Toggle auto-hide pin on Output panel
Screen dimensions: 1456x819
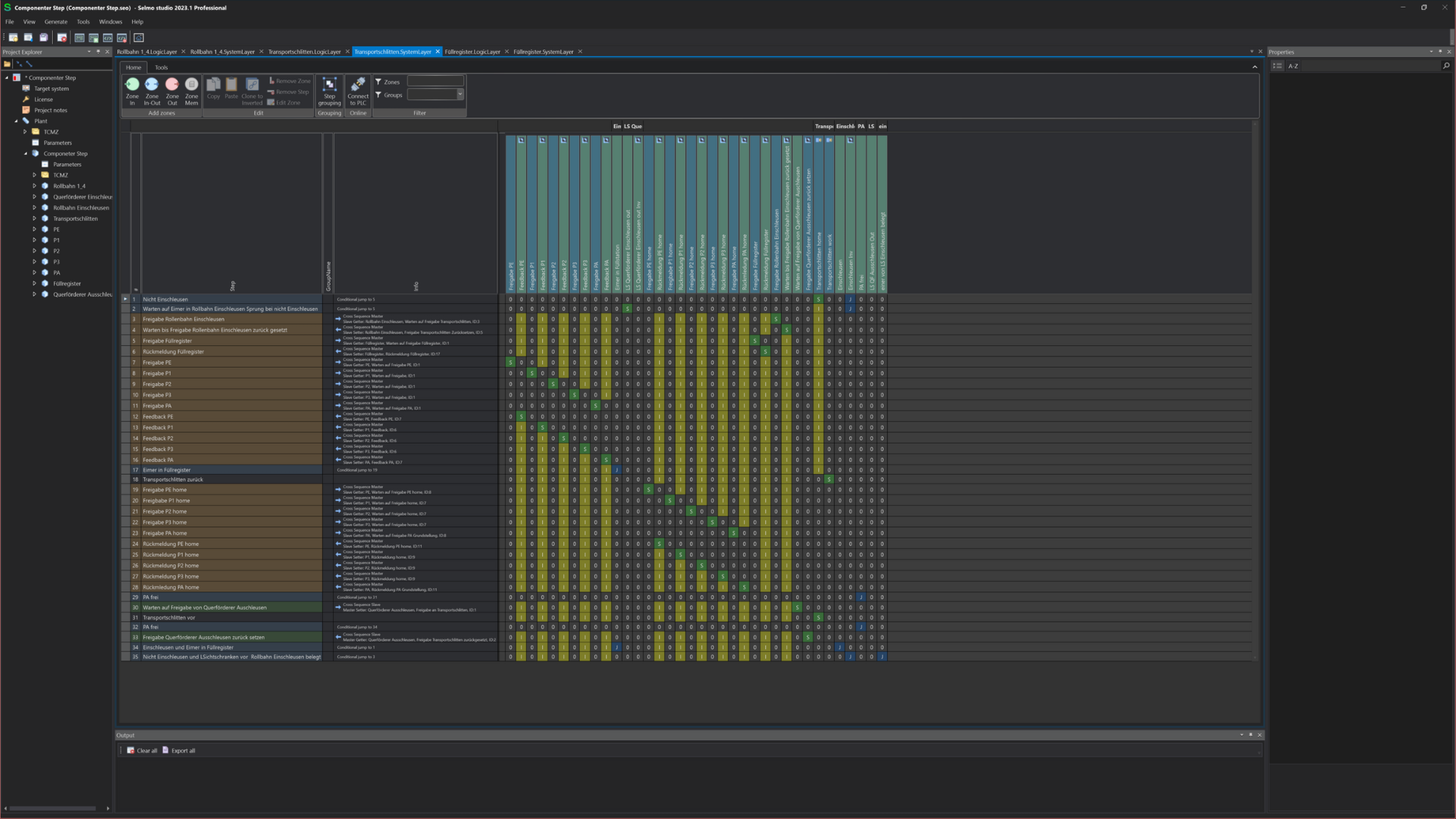(1250, 735)
